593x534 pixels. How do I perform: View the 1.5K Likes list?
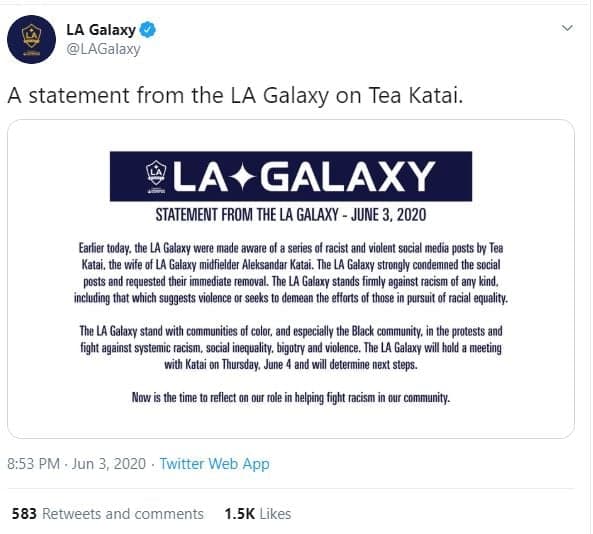click(258, 514)
